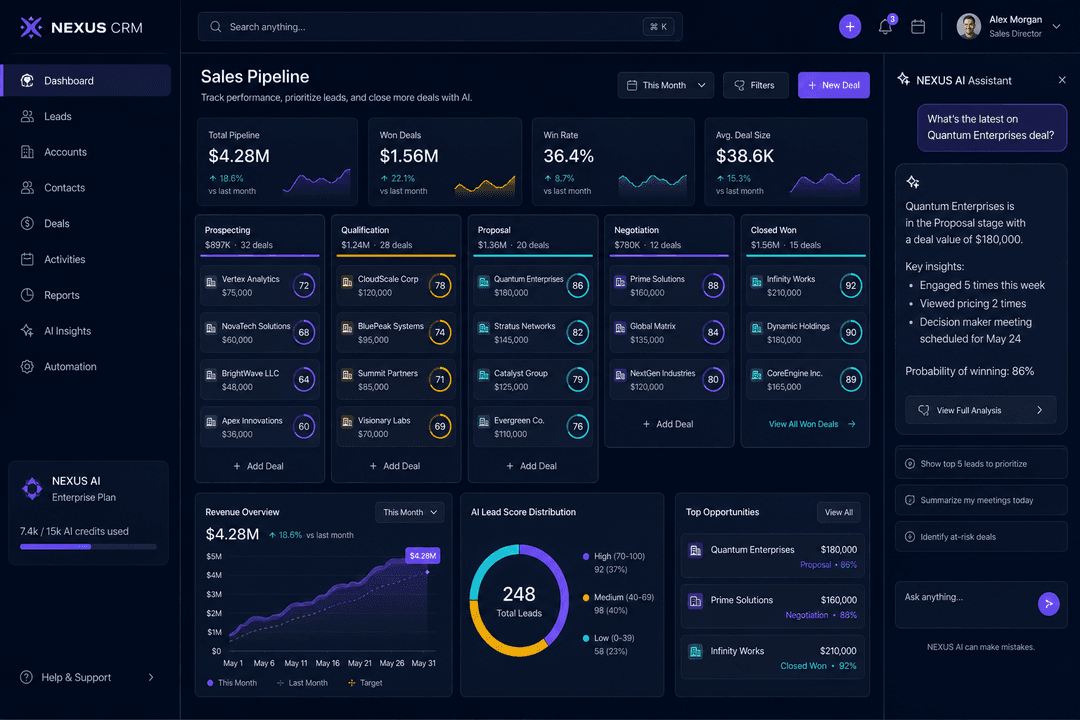Image resolution: width=1080 pixels, height=720 pixels.
Task: Expand the Alex Morgan account menu chevron
Action: point(1057,27)
